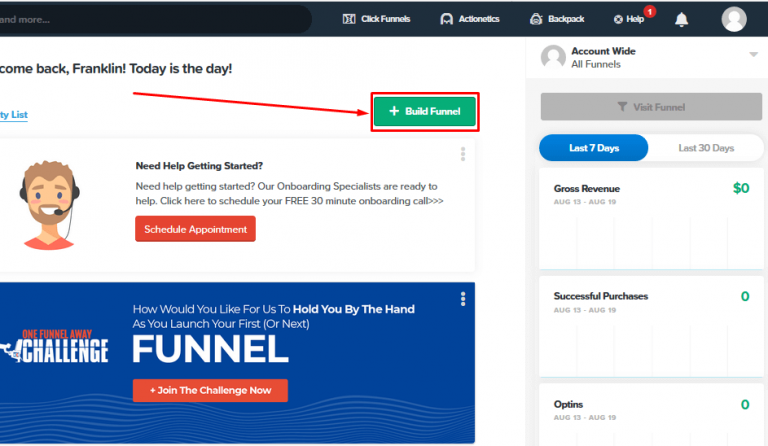Open the Backpack menu
The height and width of the screenshot is (446, 768).
point(557,19)
